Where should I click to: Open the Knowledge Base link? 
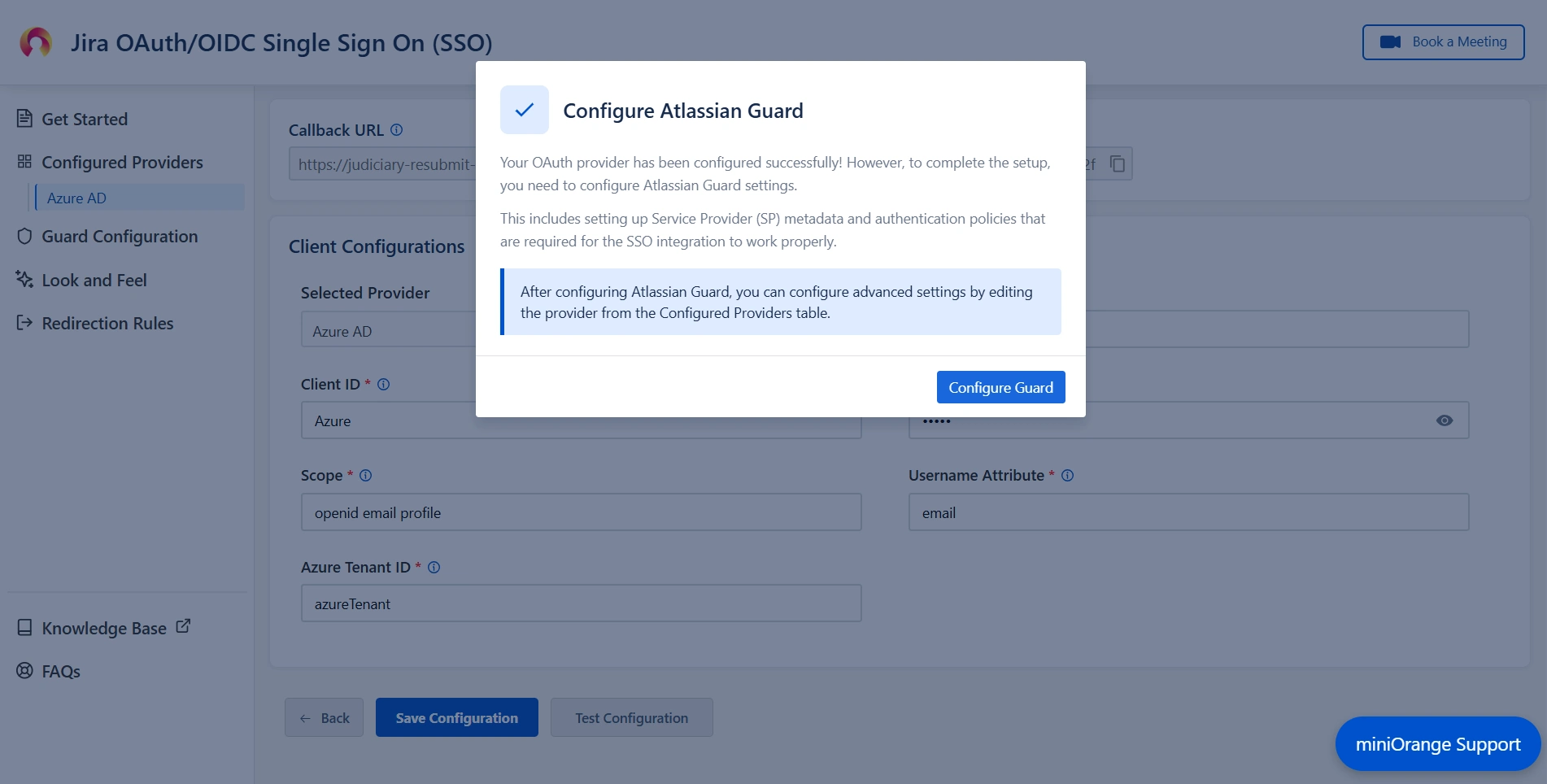point(104,629)
